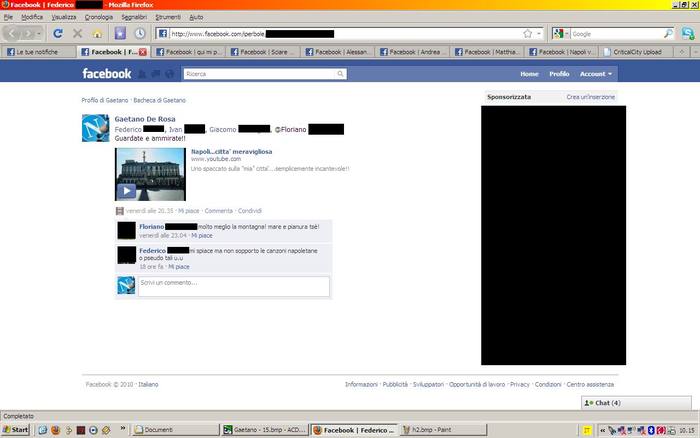This screenshot has height=438, width=700.
Task: Focus the Ricerca search field
Action: [x=260, y=74]
